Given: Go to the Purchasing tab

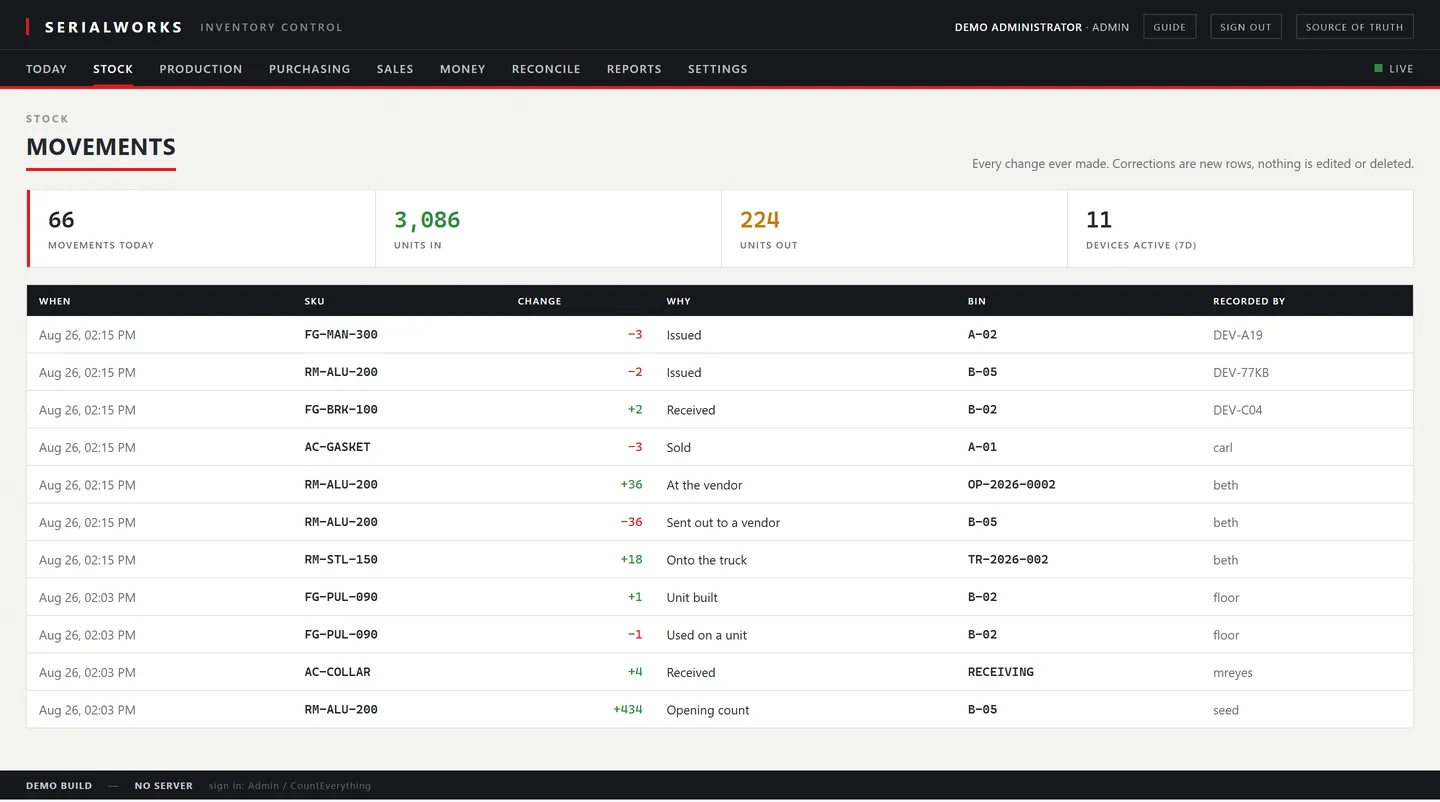Looking at the screenshot, I should (310, 69).
